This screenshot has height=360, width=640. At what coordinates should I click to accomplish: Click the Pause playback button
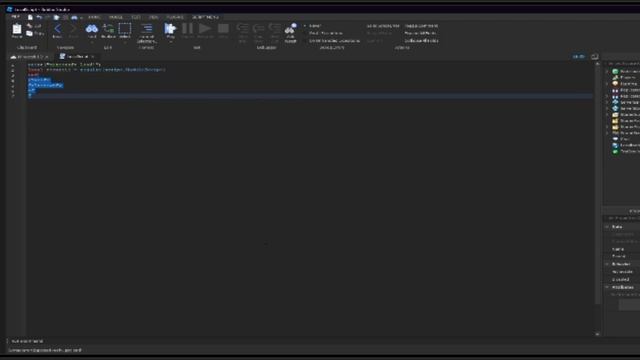pyautogui.click(x=187, y=28)
